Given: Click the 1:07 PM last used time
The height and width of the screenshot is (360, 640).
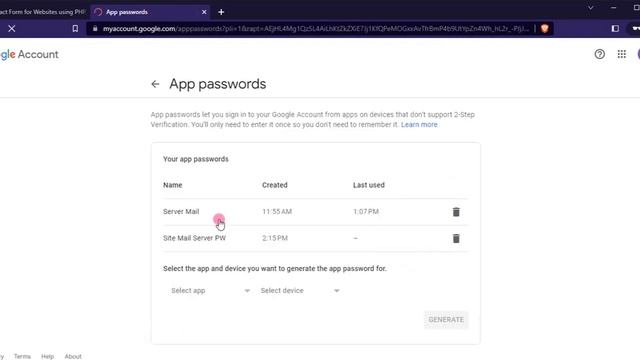Looking at the screenshot, I should 366,211.
